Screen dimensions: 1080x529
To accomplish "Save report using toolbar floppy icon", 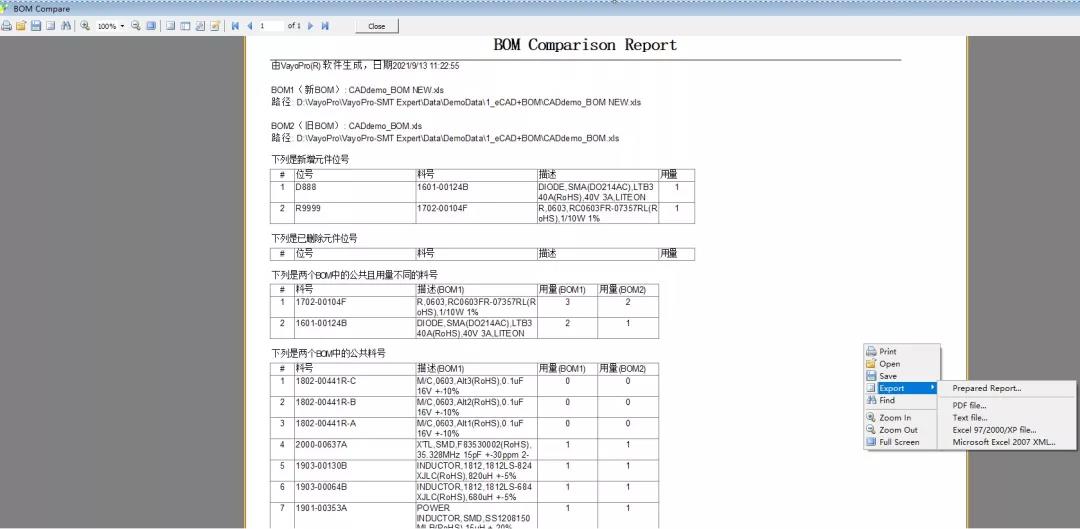I will point(36,25).
